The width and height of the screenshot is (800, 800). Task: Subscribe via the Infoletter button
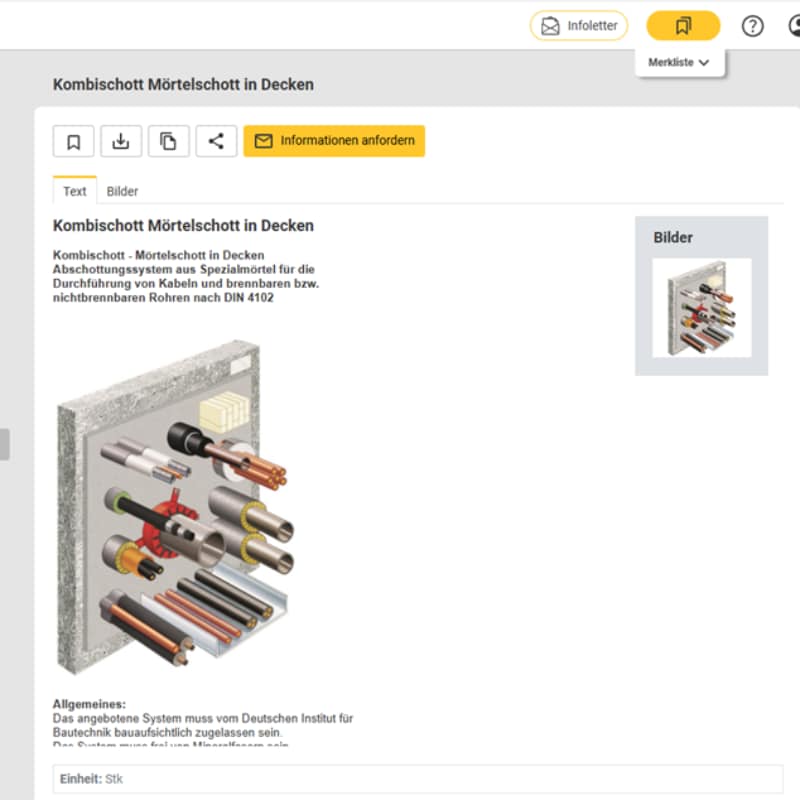[x=579, y=26]
